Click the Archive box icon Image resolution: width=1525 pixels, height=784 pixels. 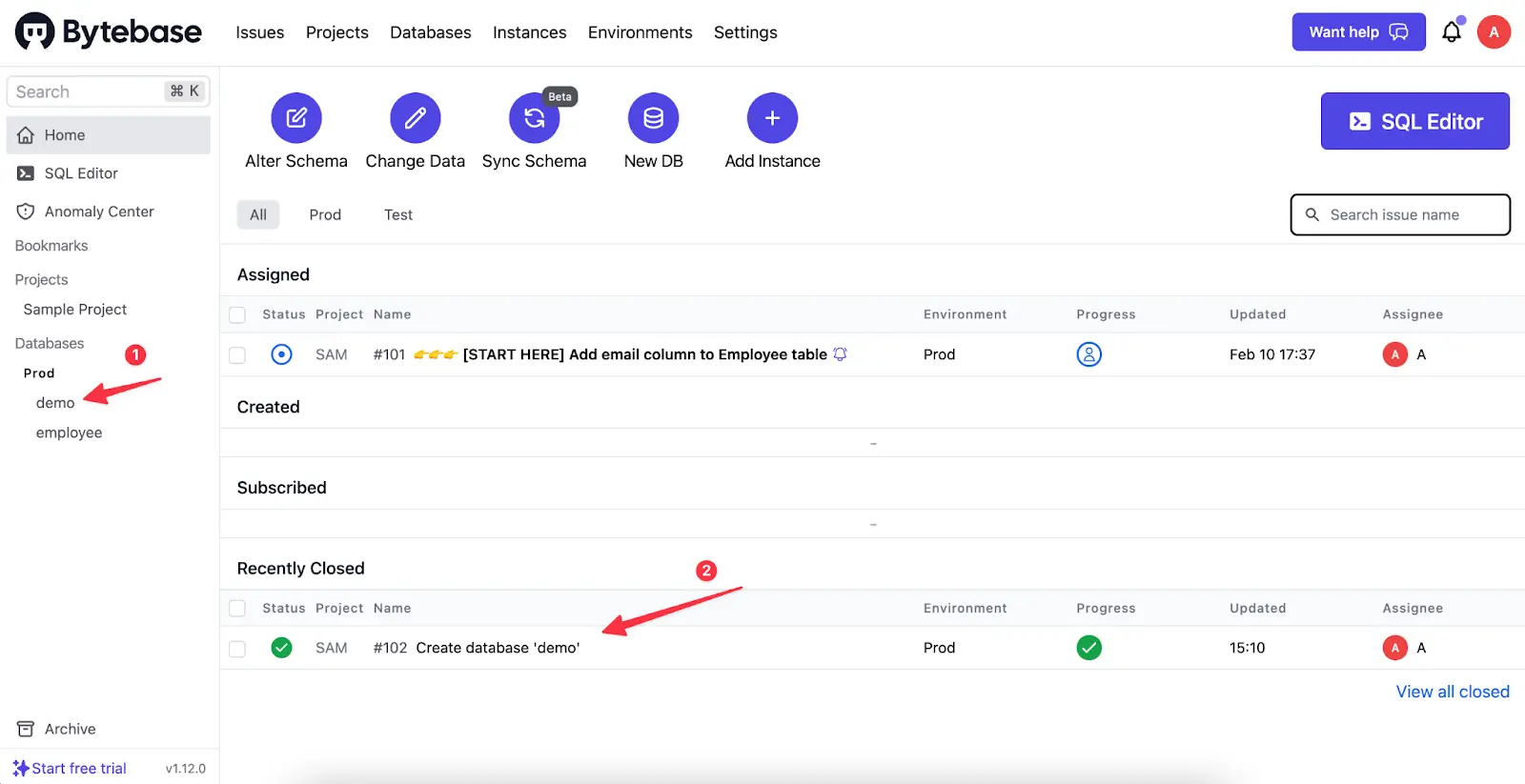[x=26, y=729]
